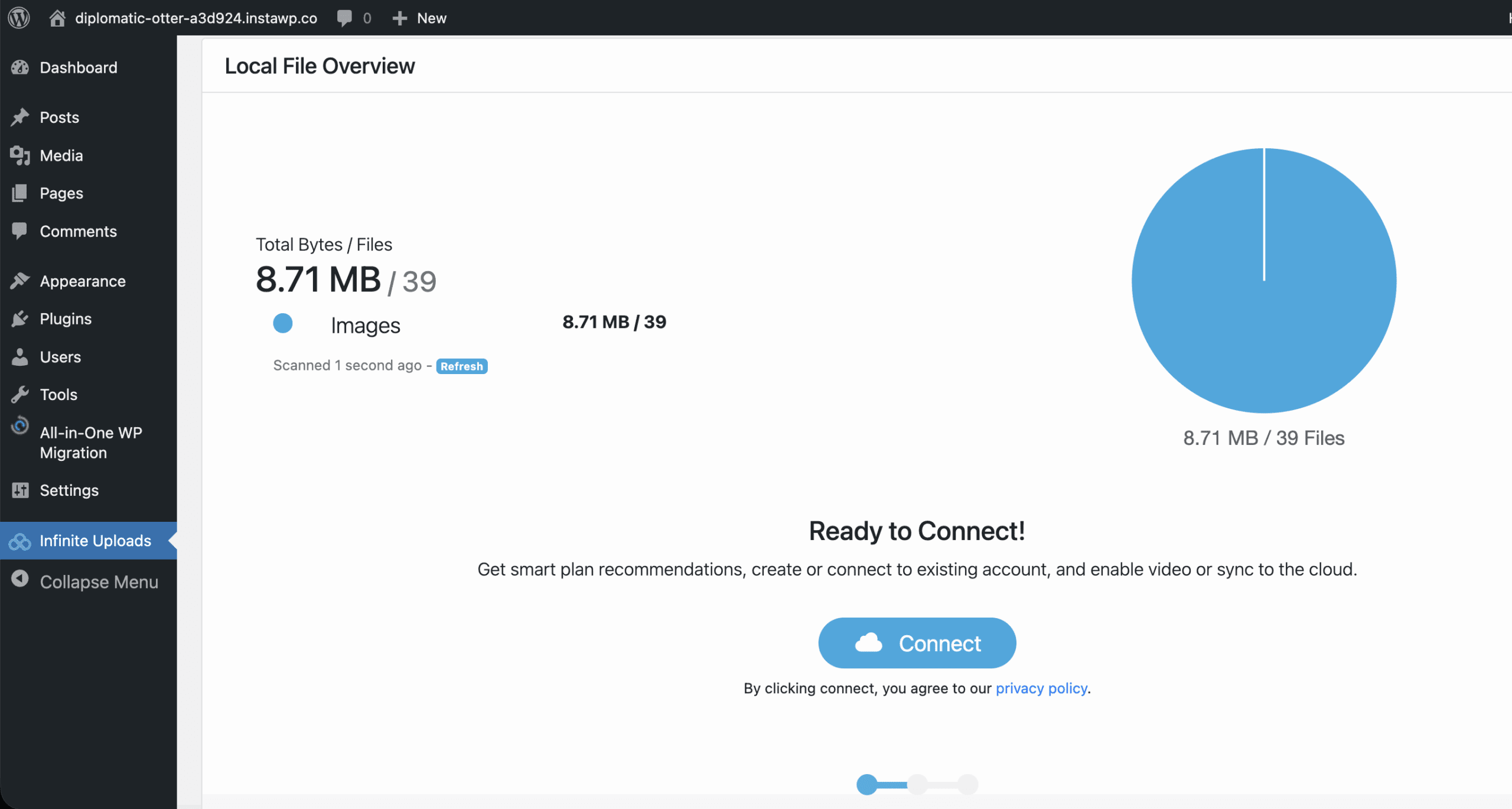Screen dimensions: 1512x809
Task: Open the comments bubble icon in admin bar
Action: 344,18
